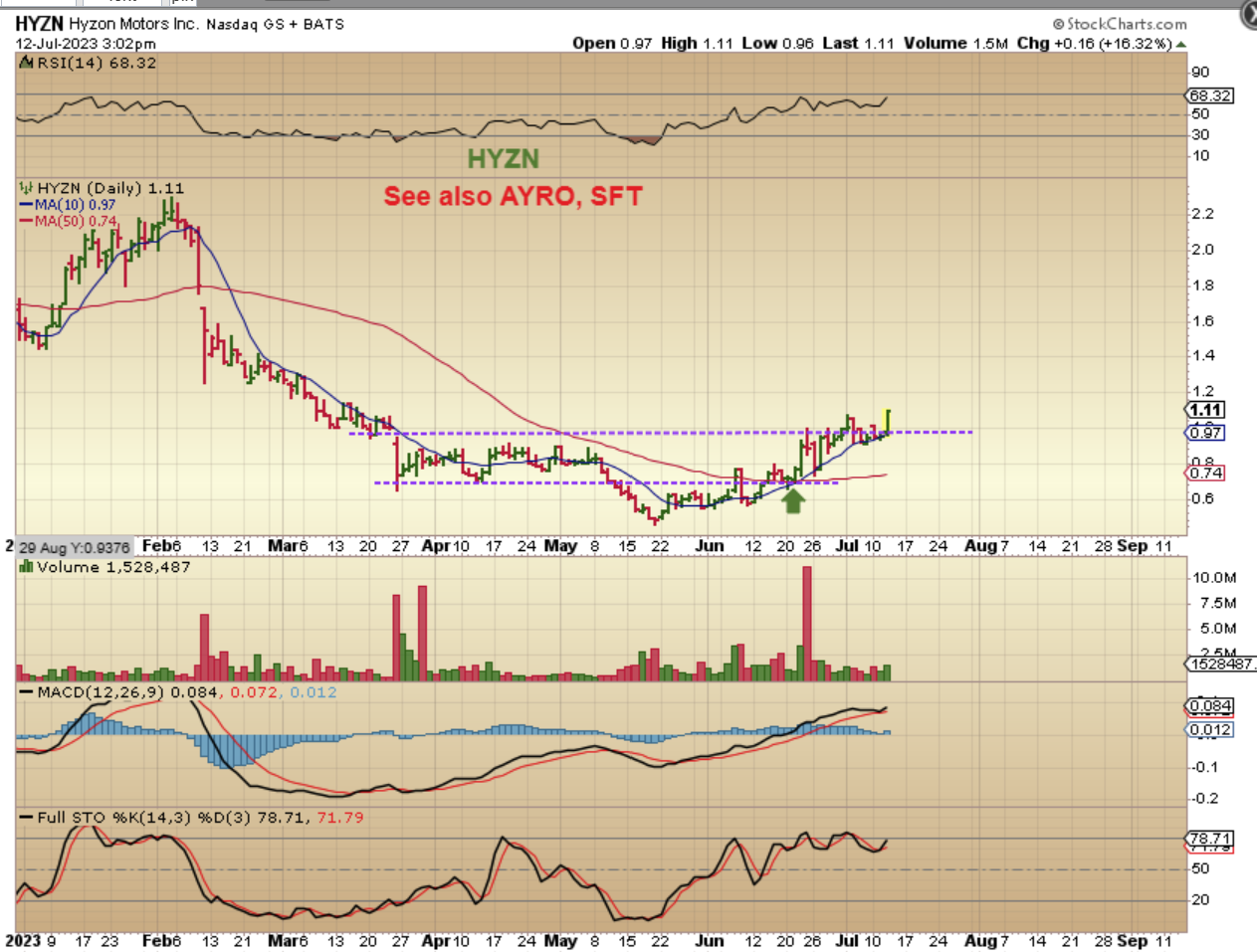Click the 2.2 price level on the price axis
The image size is (1257, 952).
click(x=1202, y=213)
